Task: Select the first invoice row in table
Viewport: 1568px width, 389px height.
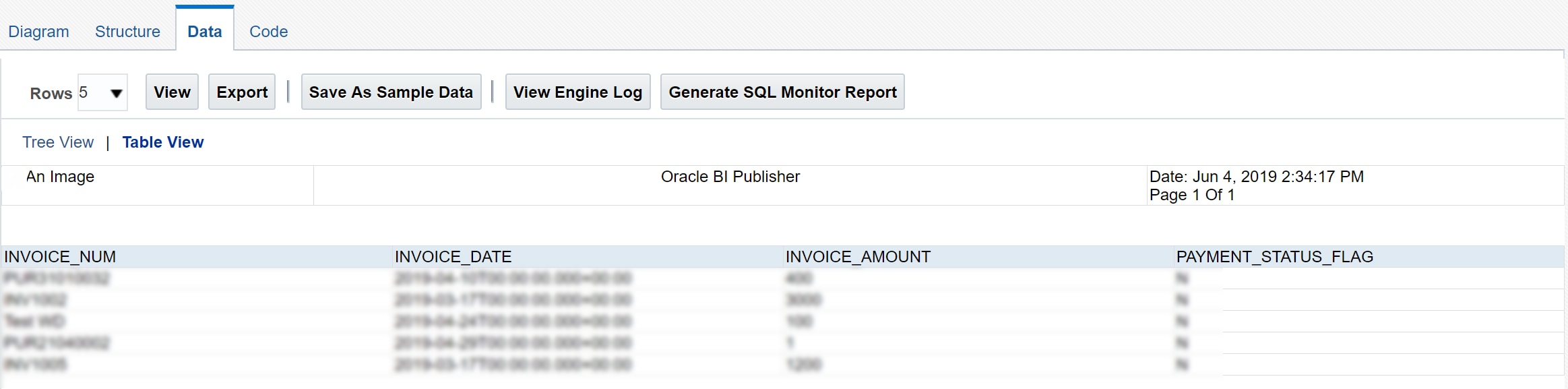Action: click(x=57, y=278)
